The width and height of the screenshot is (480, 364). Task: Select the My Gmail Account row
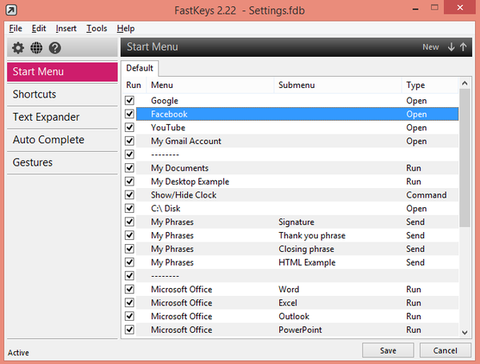coord(297,141)
